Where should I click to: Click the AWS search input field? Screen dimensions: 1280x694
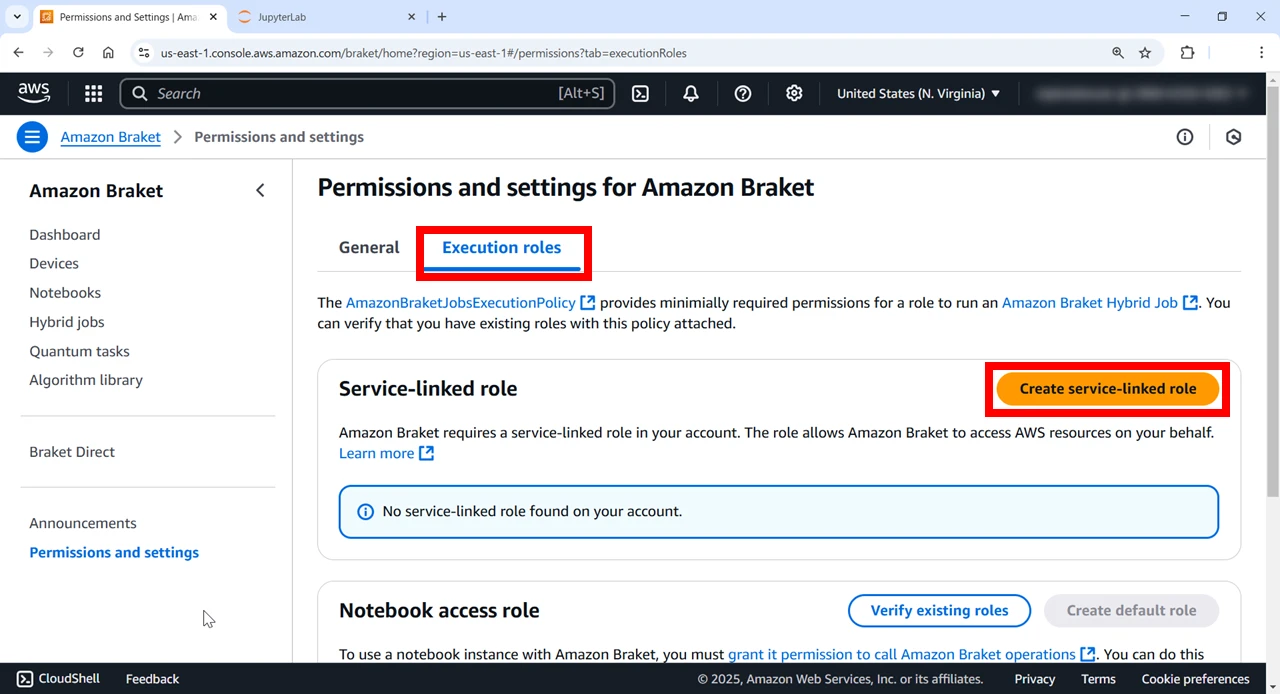click(x=368, y=93)
